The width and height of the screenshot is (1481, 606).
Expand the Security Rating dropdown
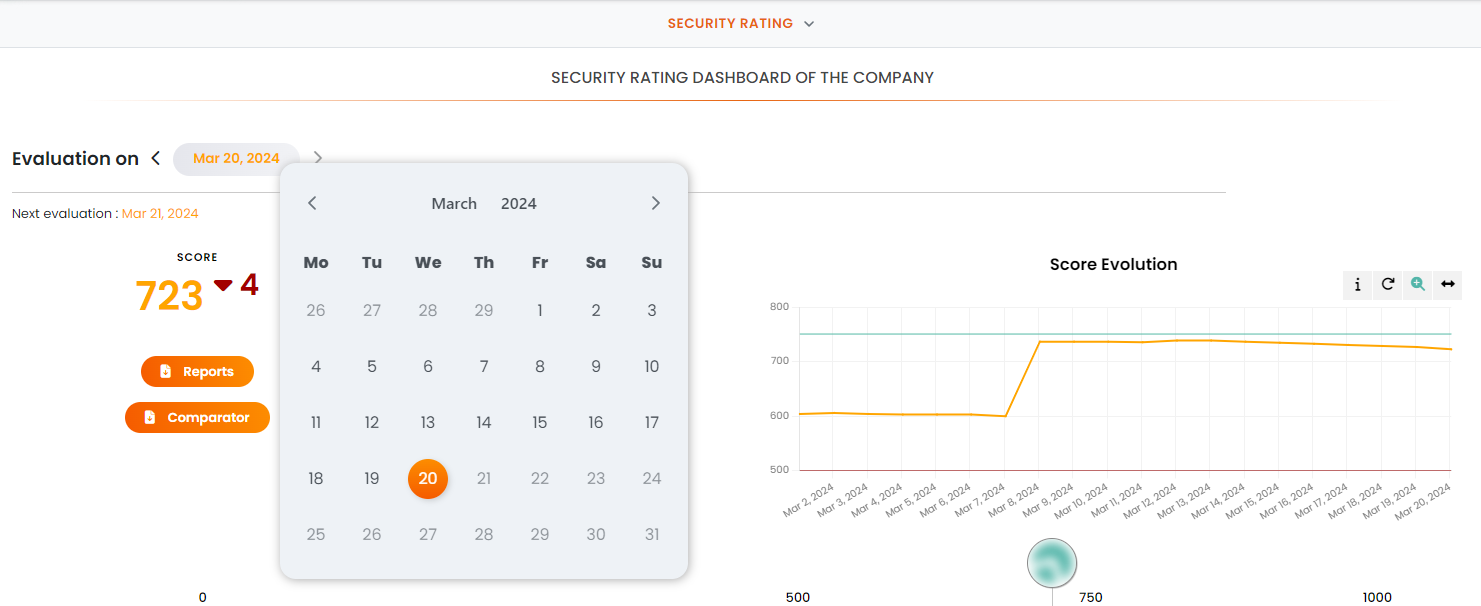click(741, 23)
